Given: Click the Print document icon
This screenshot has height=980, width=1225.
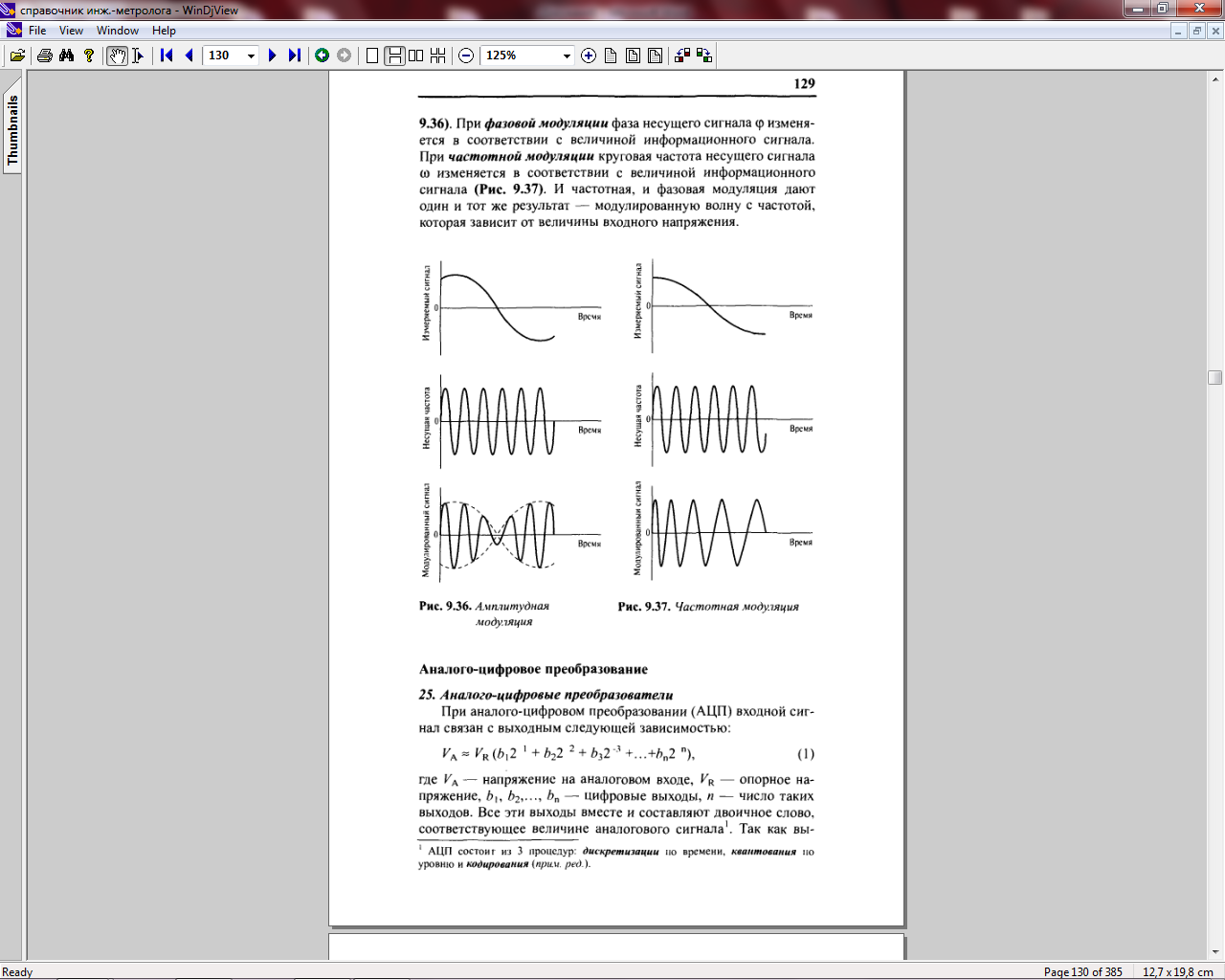Looking at the screenshot, I should [44, 56].
